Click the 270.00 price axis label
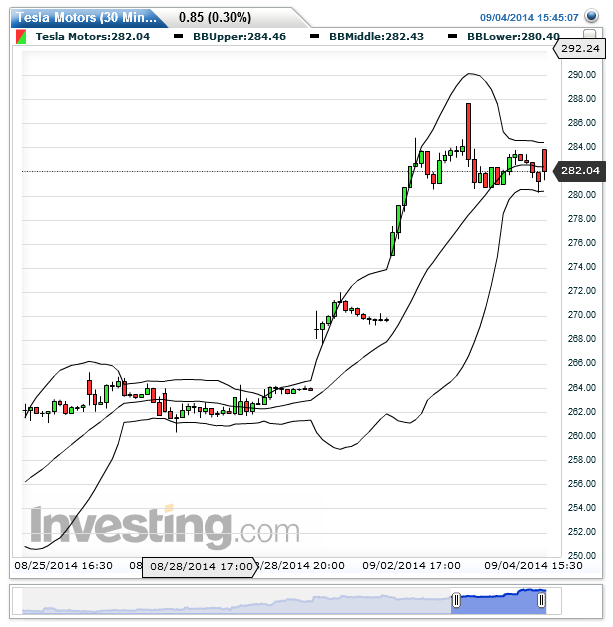The width and height of the screenshot is (613, 627). [581, 315]
